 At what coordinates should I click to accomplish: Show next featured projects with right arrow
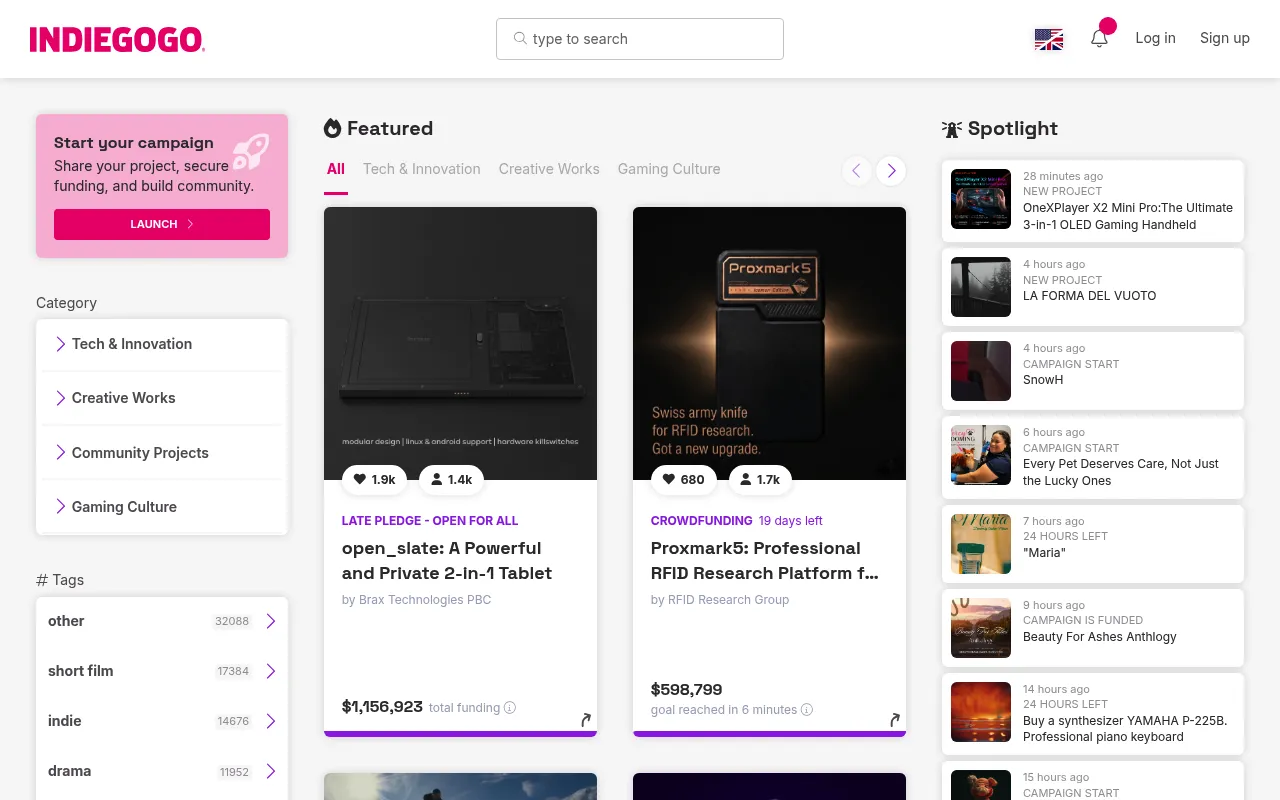tap(891, 171)
